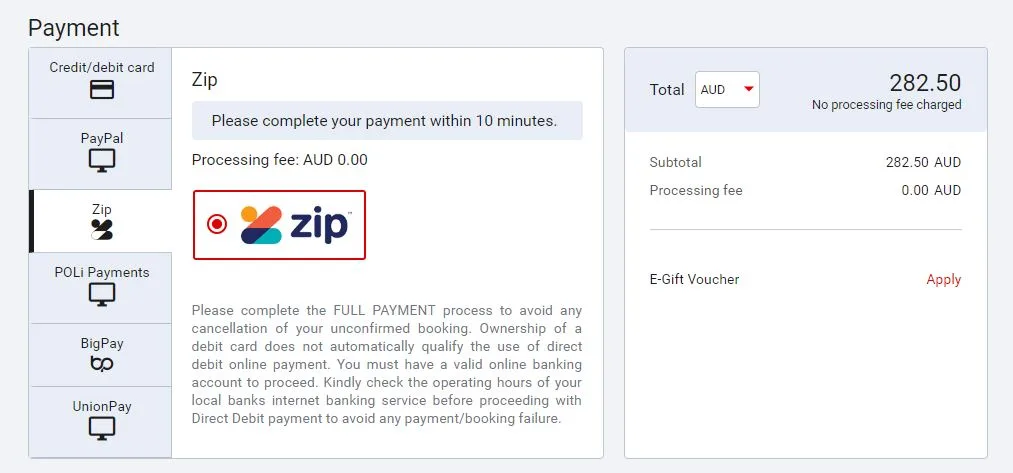This screenshot has width=1013, height=473.
Task: Choose the PayPal tab label
Action: (x=102, y=138)
